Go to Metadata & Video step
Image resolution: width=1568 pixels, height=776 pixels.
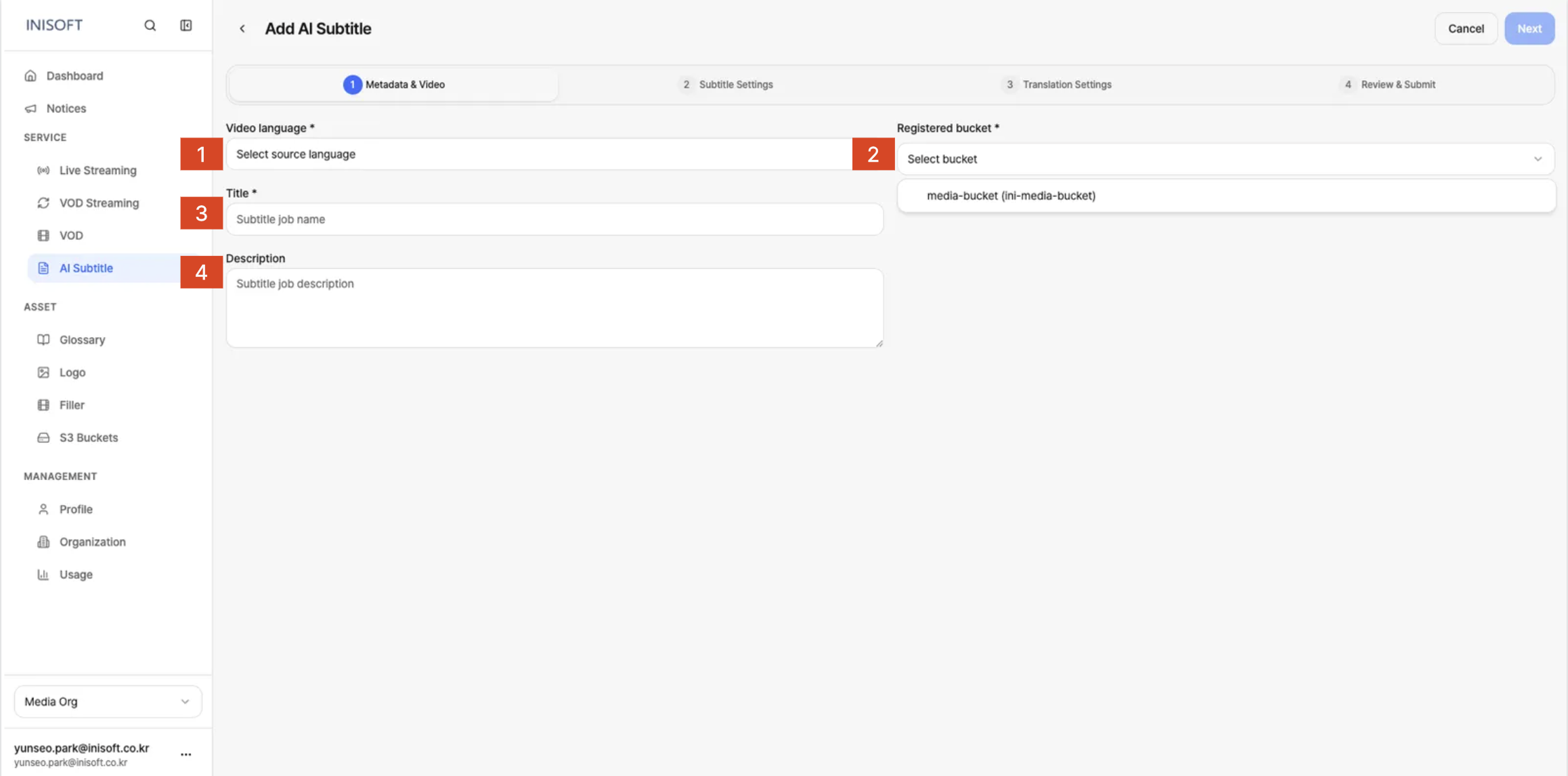coord(393,85)
